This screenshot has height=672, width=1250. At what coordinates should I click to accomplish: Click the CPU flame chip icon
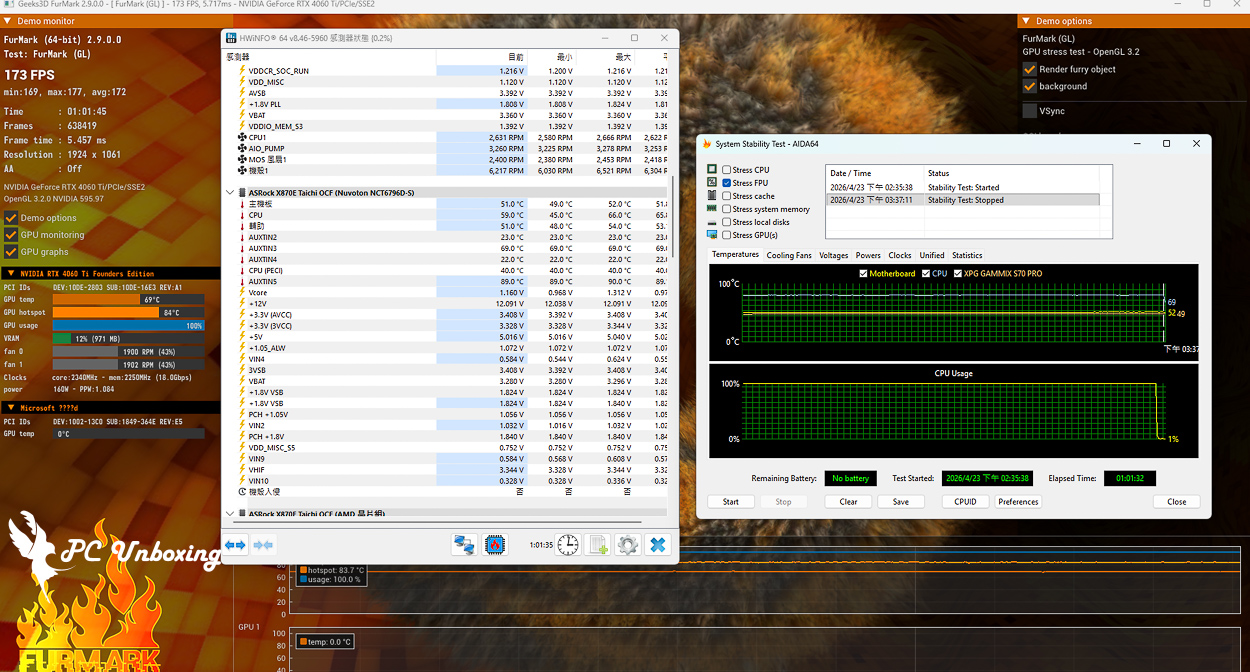[495, 545]
